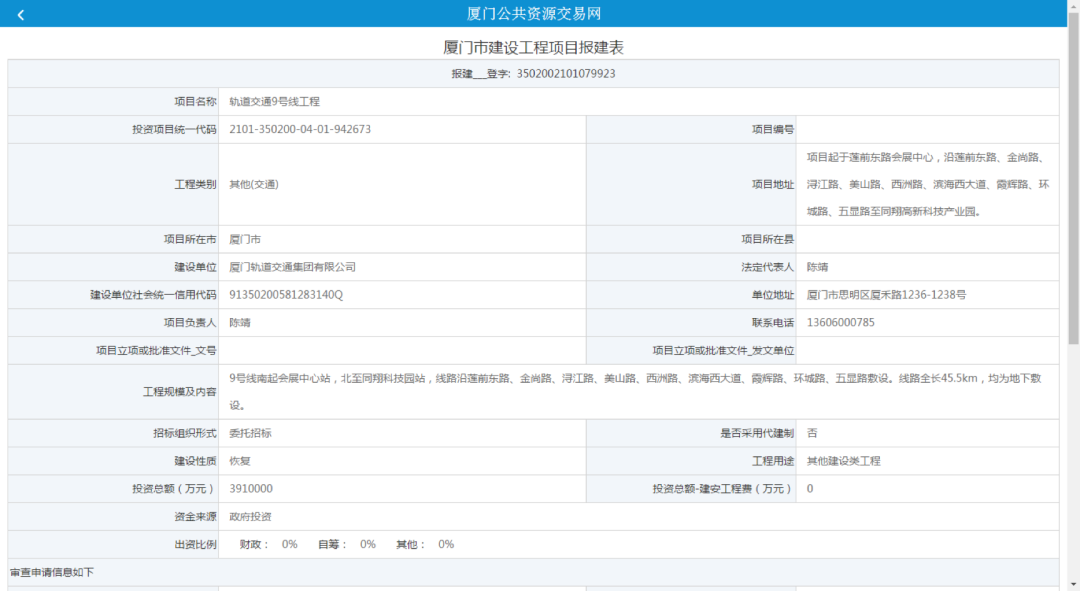This screenshot has height=591, width=1080.
Task: Click the 项目编号 label
Action: pyautogui.click(x=773, y=129)
